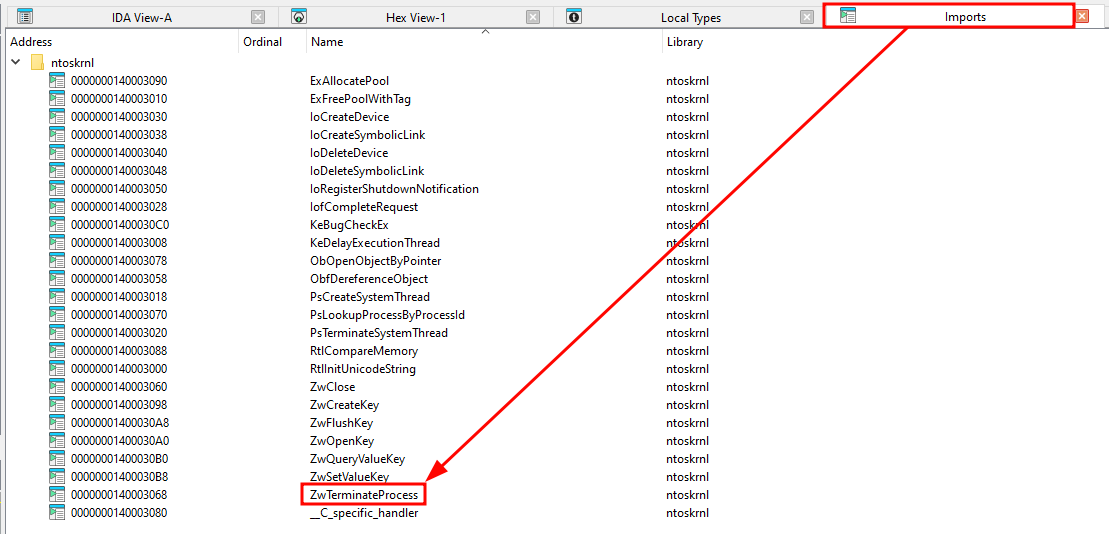
Task: Click import icon for address 0000000140003090
Action: point(57,81)
